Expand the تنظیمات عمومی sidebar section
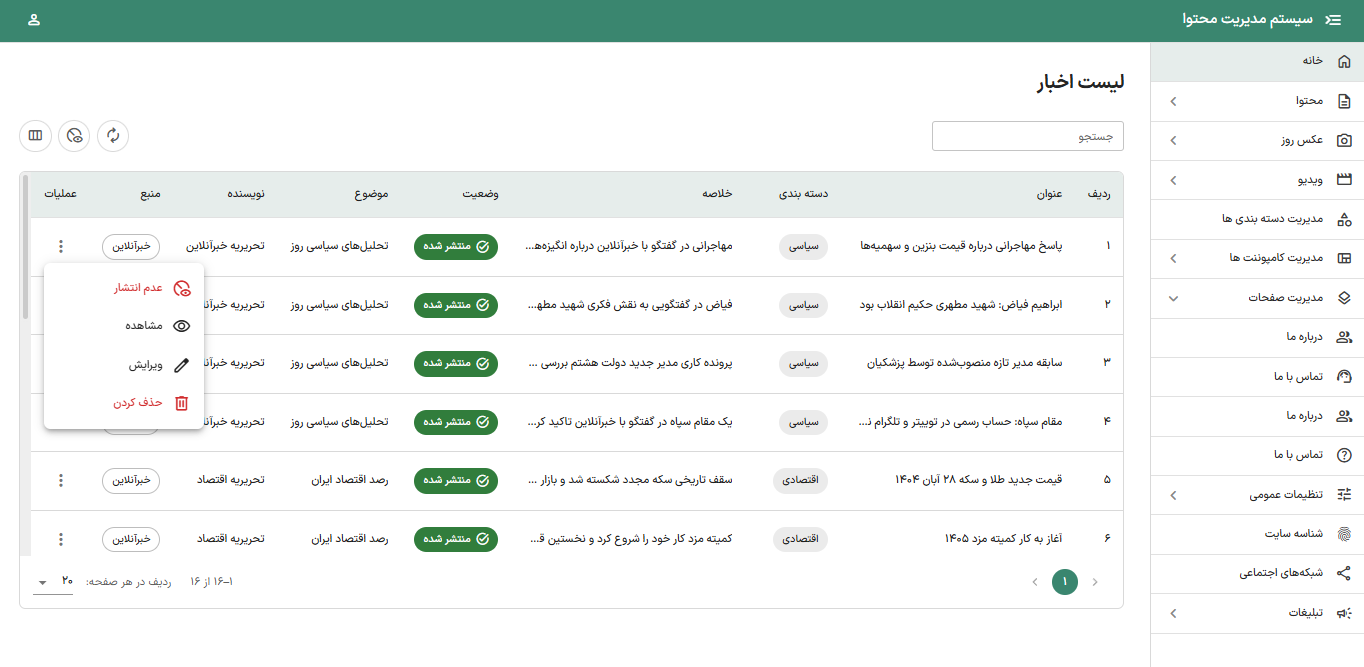Screen dimensions: 1364x667 1173,494
